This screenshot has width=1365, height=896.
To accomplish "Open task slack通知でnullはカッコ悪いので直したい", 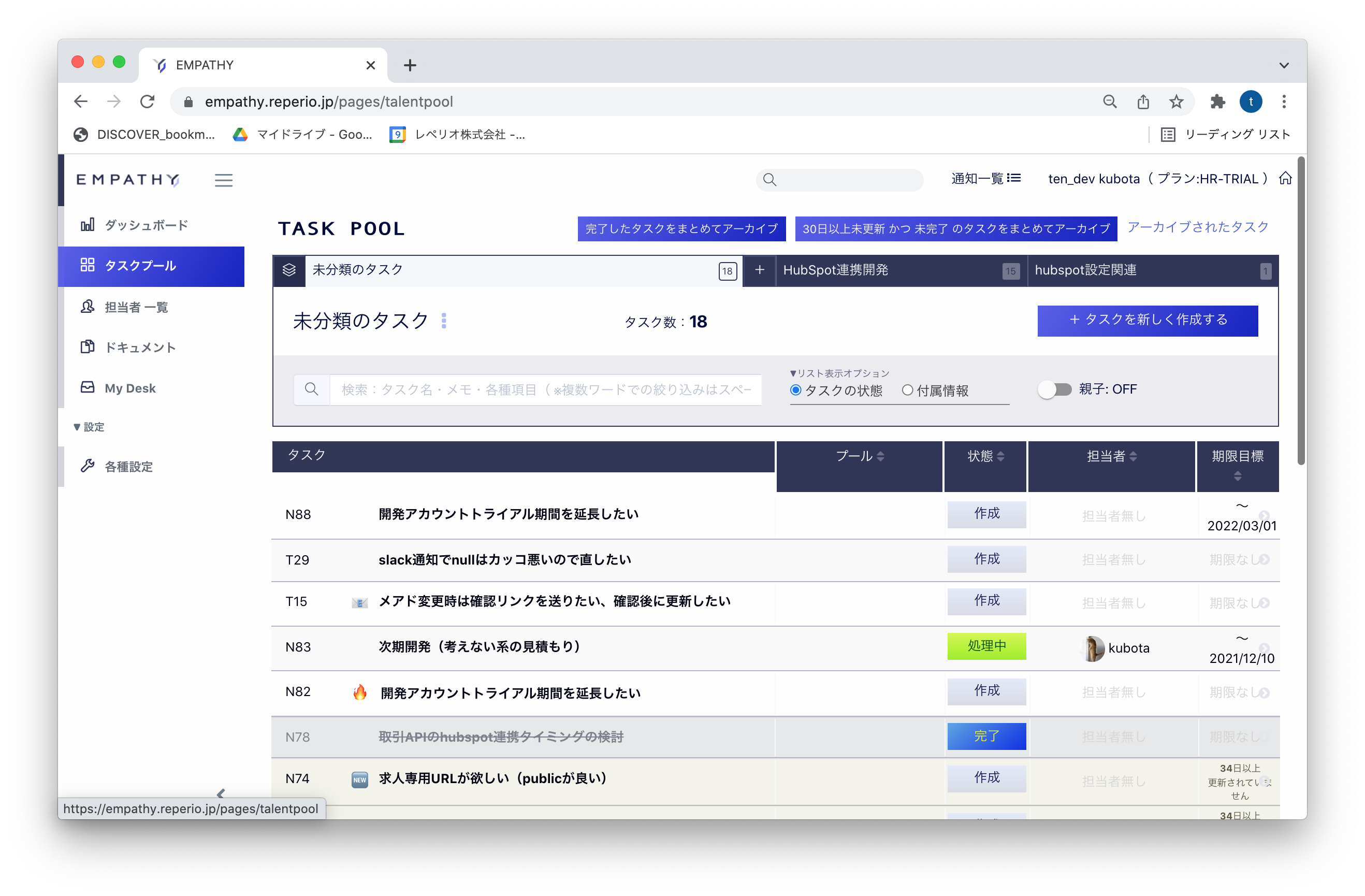I will [x=505, y=559].
